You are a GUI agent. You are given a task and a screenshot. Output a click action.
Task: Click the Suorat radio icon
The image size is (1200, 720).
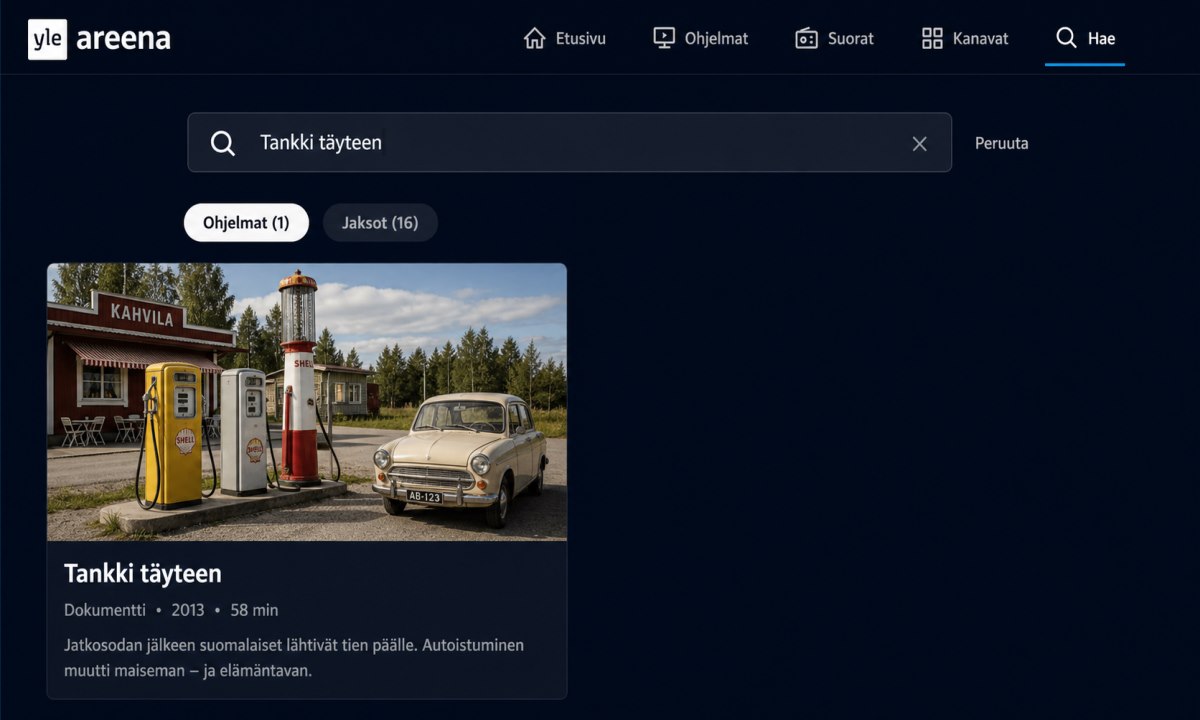point(806,38)
